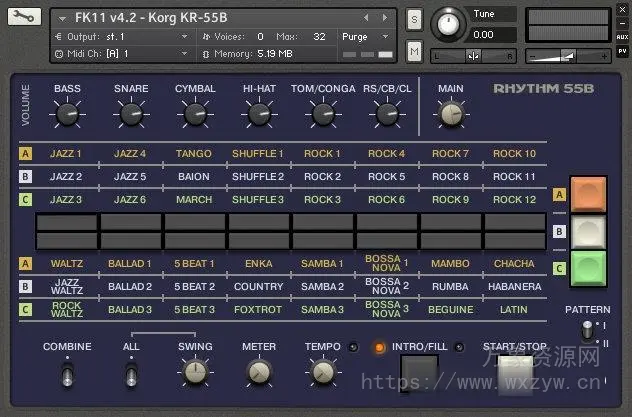Click the CYMBAL volume knob

click(195, 114)
